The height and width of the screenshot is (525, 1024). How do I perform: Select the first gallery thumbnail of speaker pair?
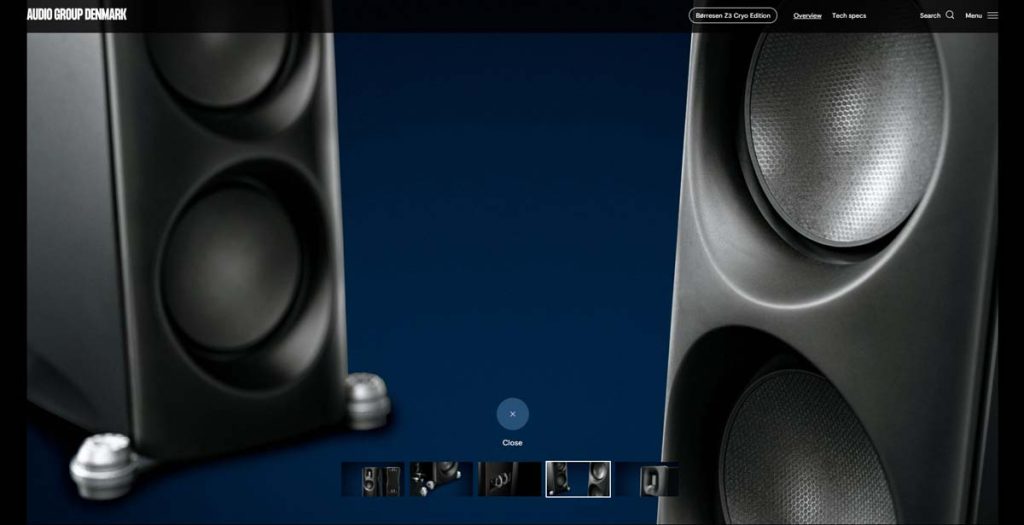373,479
